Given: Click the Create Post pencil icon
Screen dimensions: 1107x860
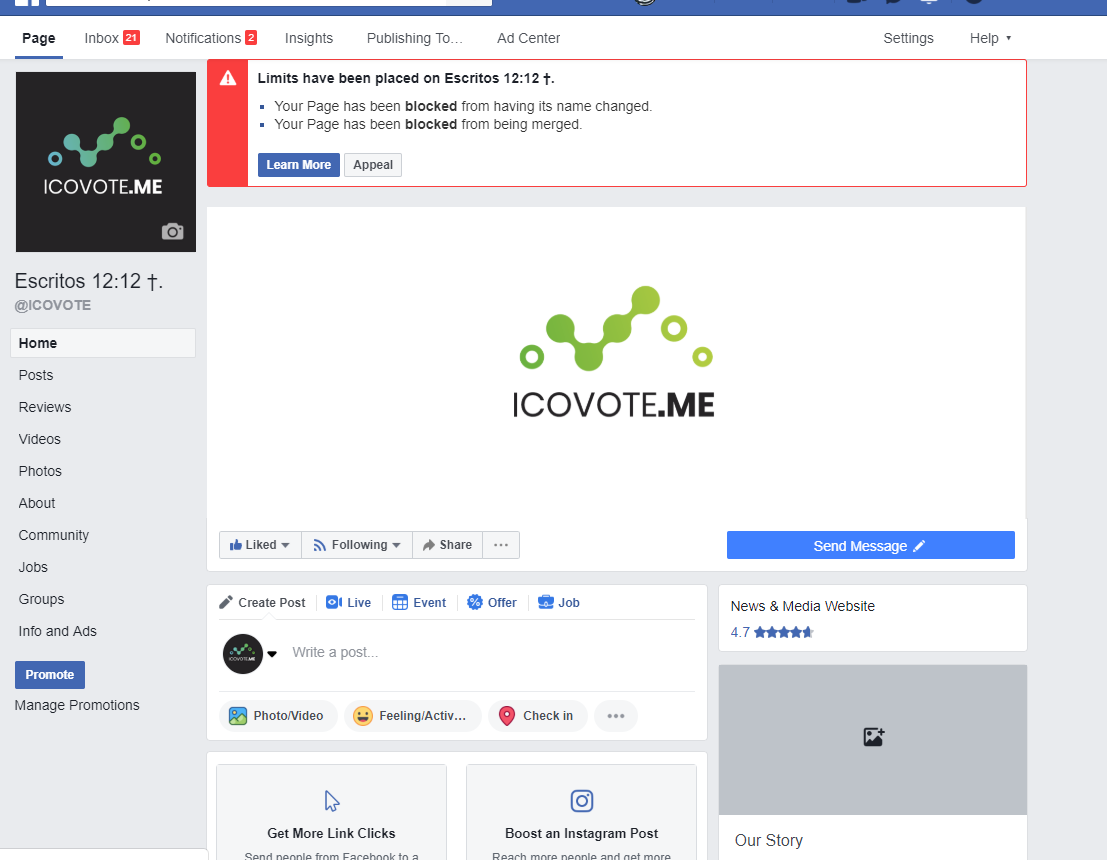Looking at the screenshot, I should click(x=226, y=602).
